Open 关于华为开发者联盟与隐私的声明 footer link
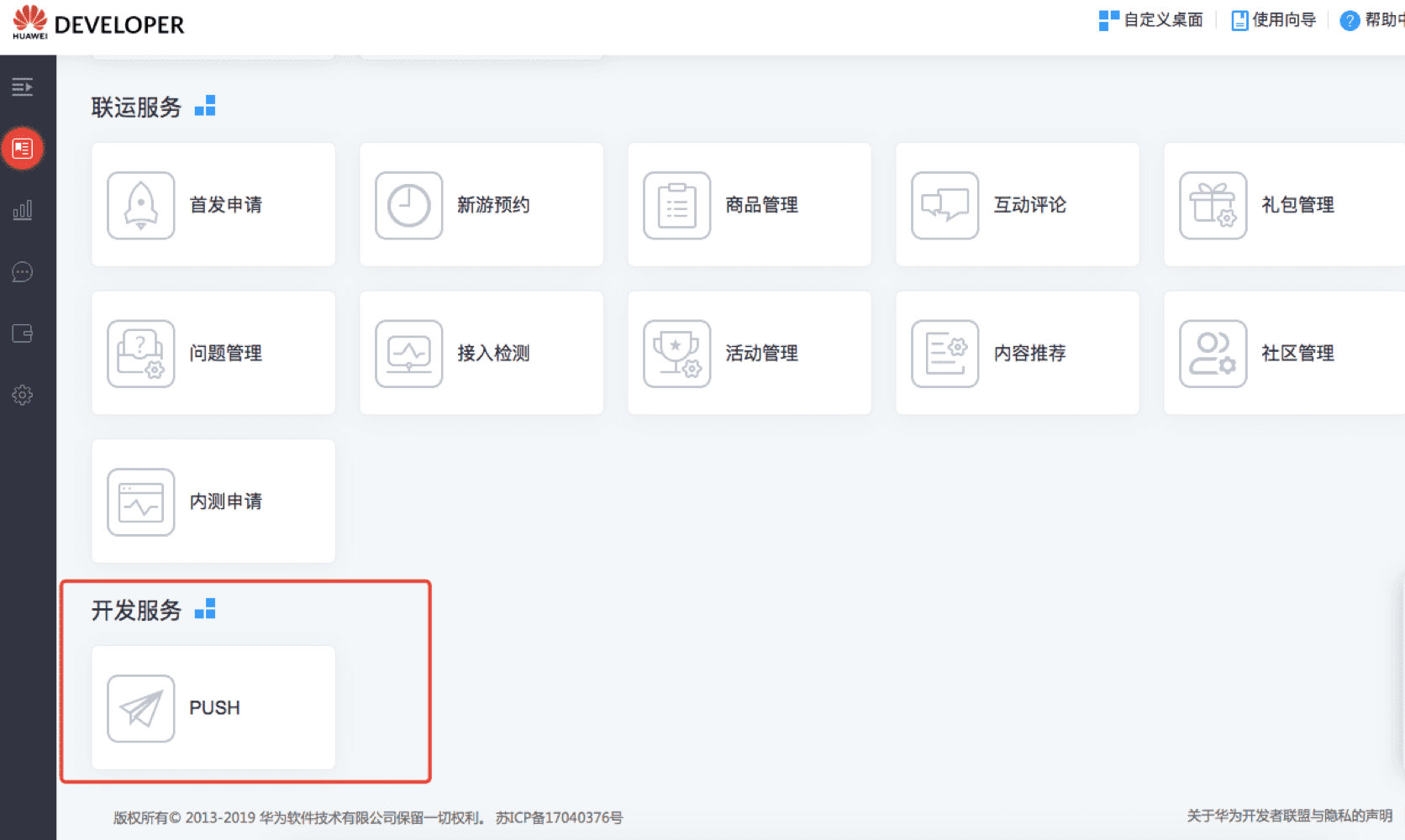The height and width of the screenshot is (840, 1405). point(1290,816)
